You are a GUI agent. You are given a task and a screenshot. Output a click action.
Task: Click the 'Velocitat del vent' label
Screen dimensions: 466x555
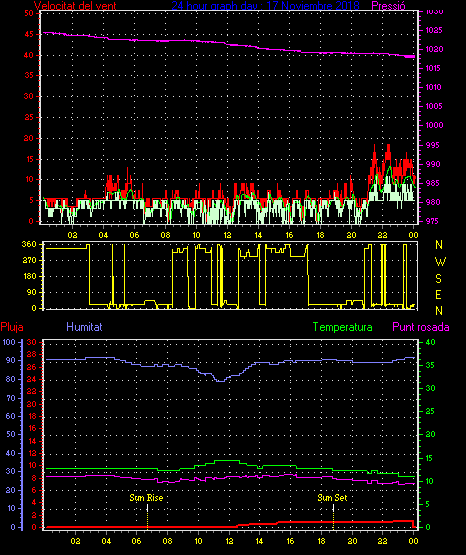tap(75, 6)
